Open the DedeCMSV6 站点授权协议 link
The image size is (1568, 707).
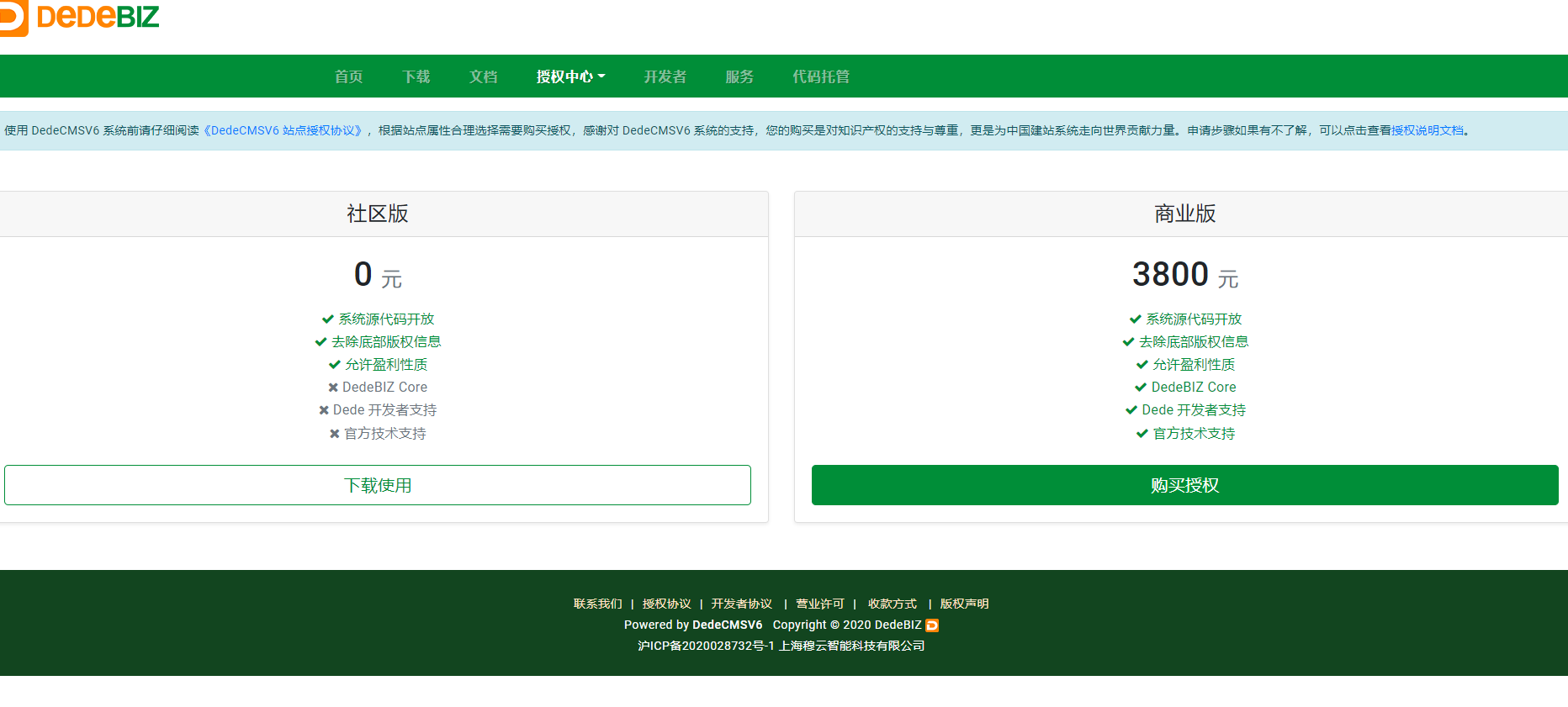(x=285, y=130)
